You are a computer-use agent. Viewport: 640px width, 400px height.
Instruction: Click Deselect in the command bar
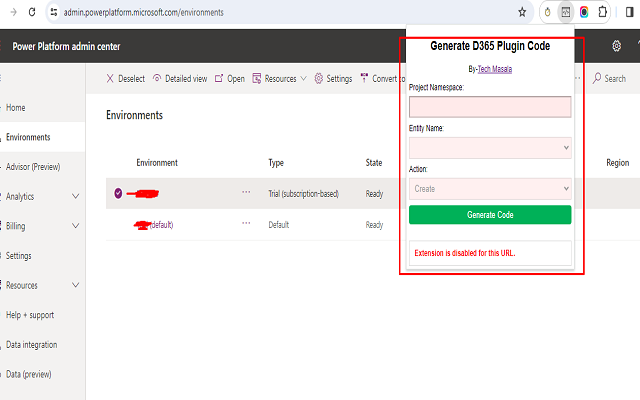125,78
